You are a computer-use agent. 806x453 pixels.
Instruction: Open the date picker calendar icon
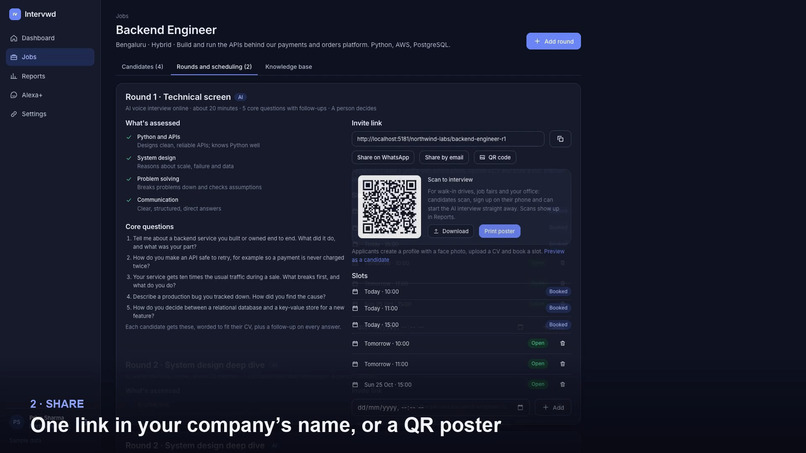tap(520, 408)
